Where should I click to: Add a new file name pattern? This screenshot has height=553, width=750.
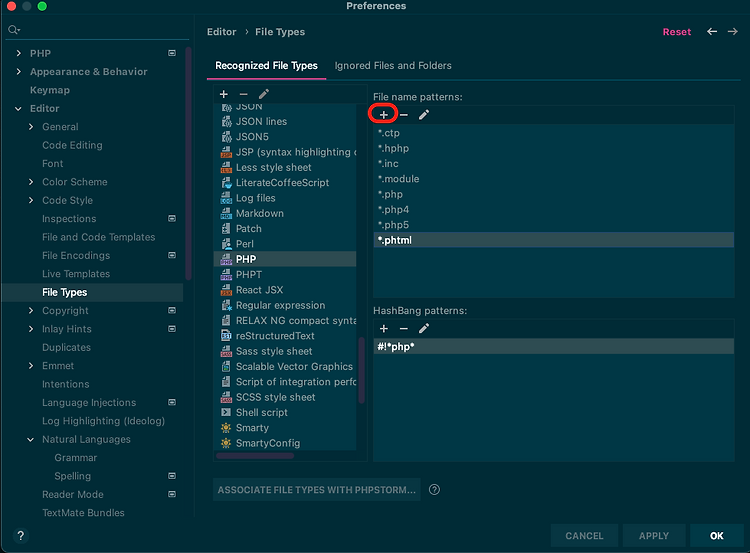tap(384, 115)
